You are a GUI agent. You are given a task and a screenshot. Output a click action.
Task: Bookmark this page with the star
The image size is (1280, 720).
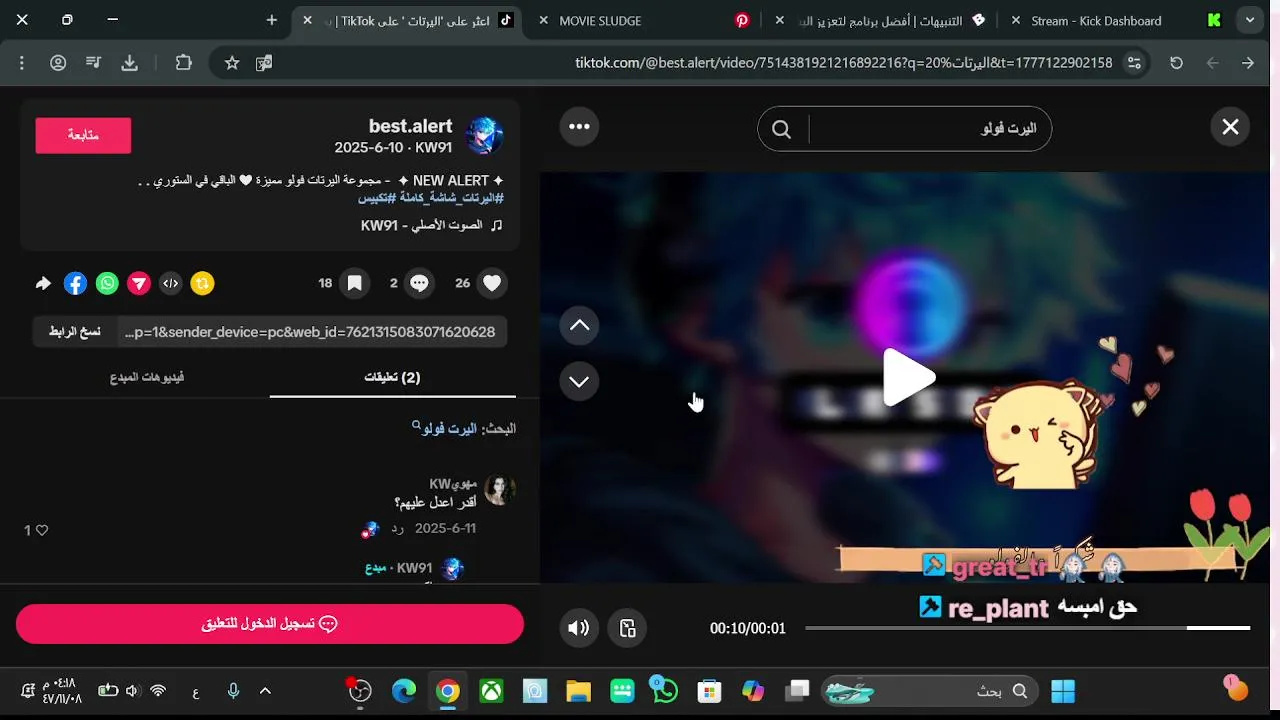[x=232, y=63]
